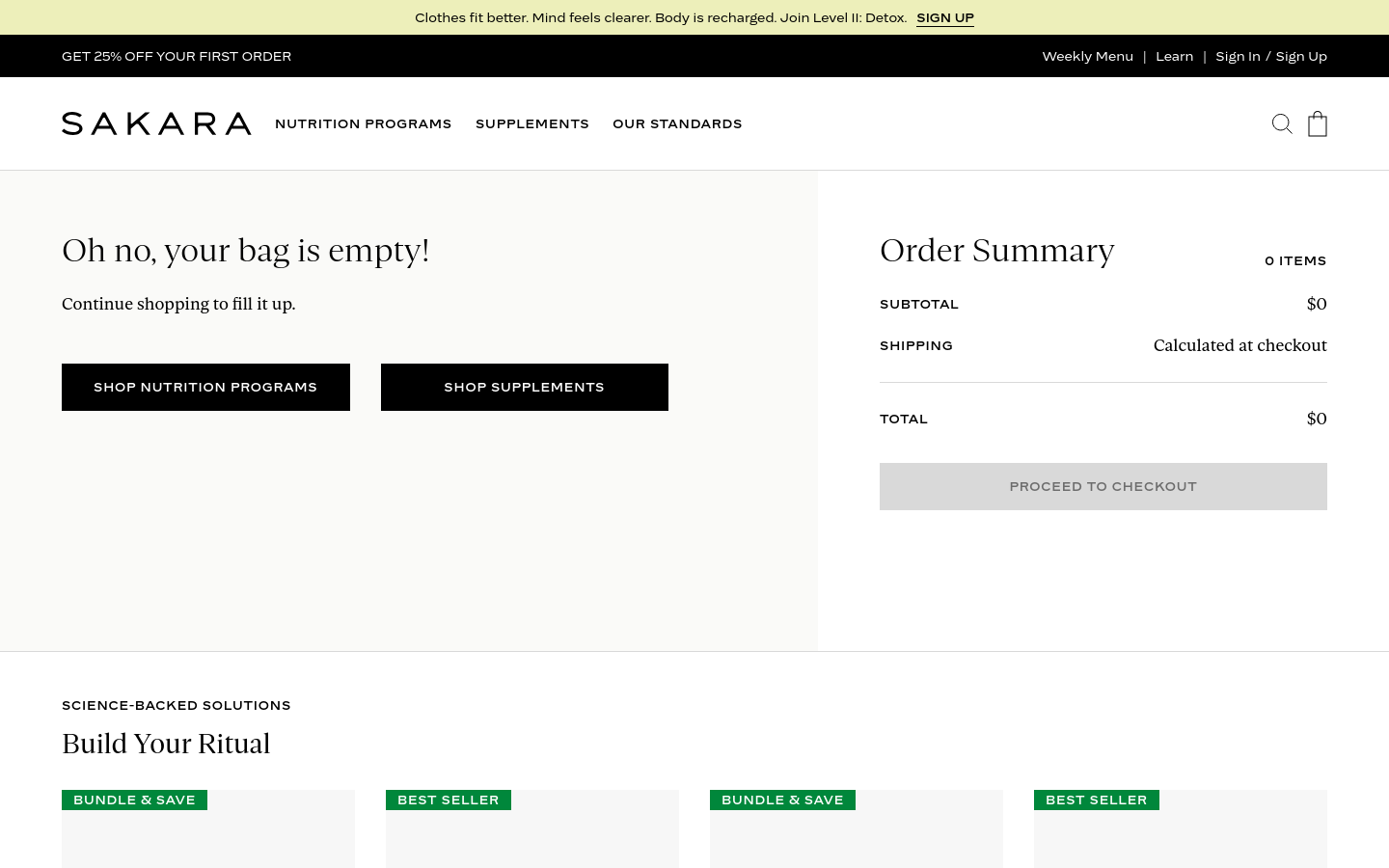This screenshot has height=868, width=1389.
Task: Go to the Sakara logo homepage
Action: (156, 123)
